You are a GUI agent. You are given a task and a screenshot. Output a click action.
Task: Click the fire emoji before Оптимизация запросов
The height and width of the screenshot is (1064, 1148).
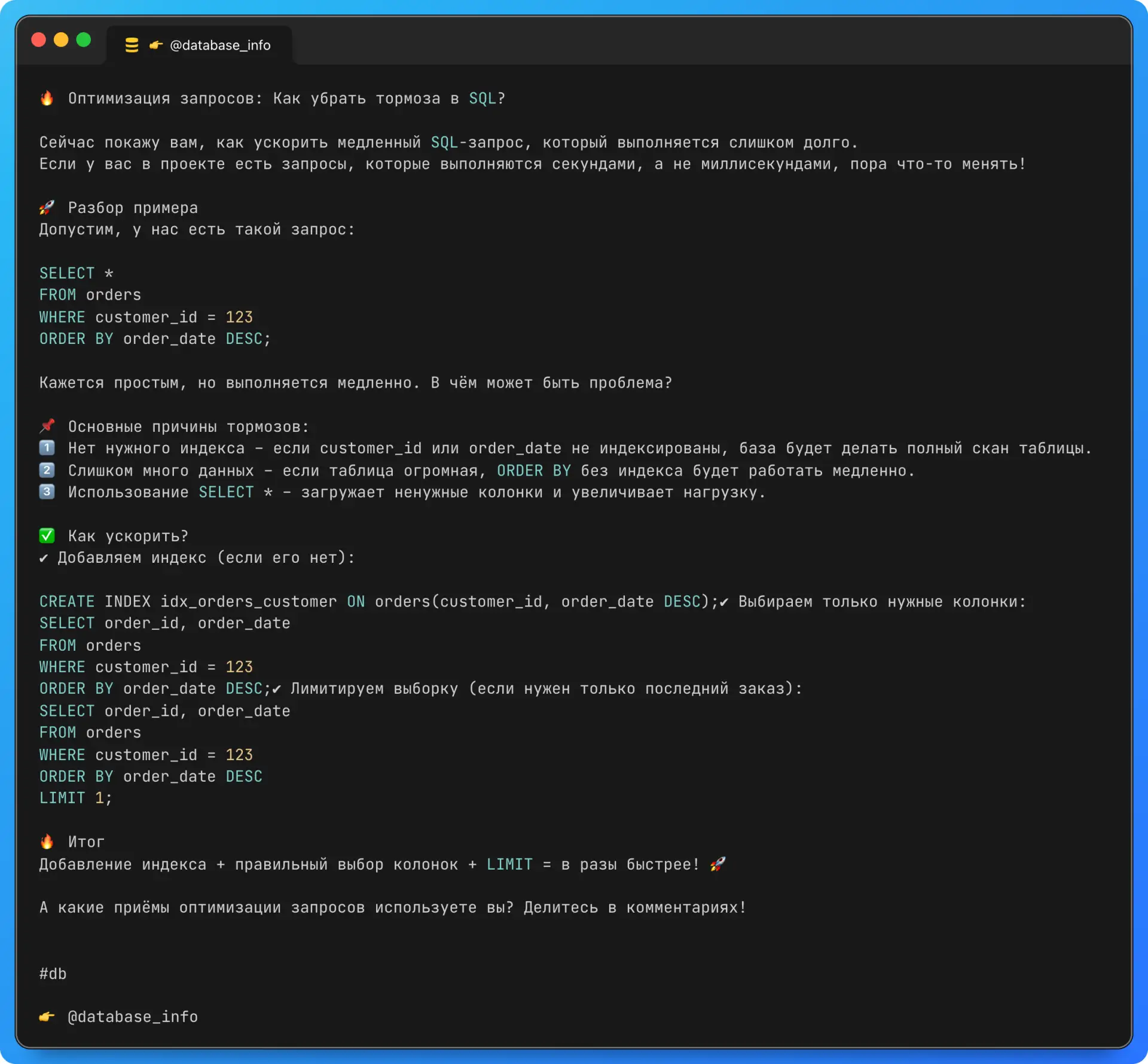(x=47, y=98)
